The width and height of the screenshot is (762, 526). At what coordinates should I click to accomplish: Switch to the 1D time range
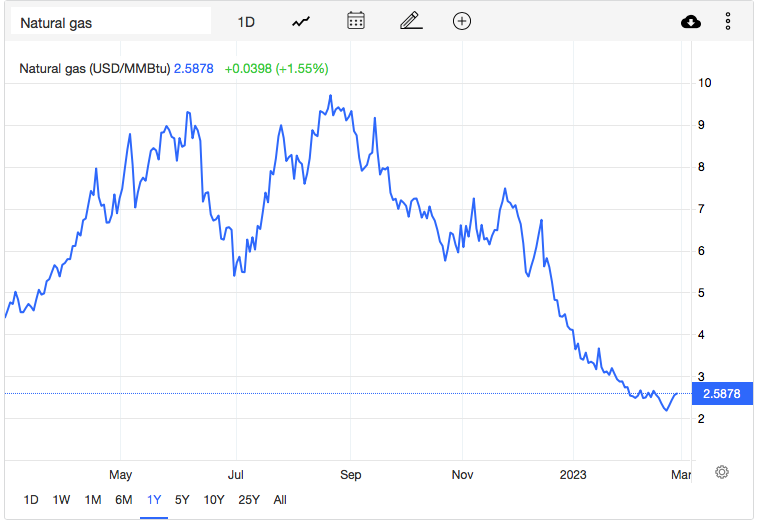pyautogui.click(x=31, y=500)
